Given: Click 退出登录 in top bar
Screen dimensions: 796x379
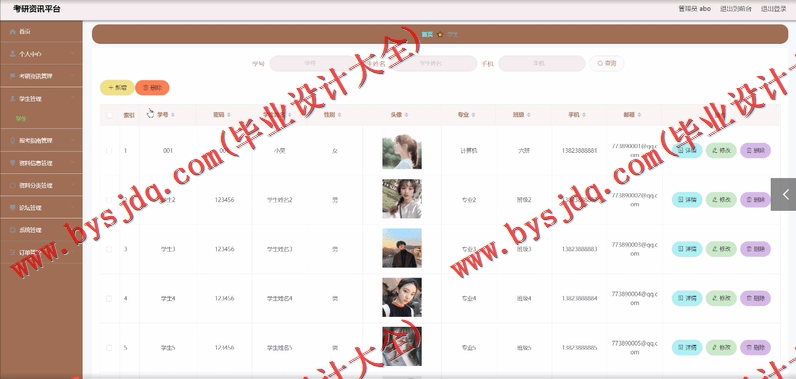Looking at the screenshot, I should pos(774,9).
